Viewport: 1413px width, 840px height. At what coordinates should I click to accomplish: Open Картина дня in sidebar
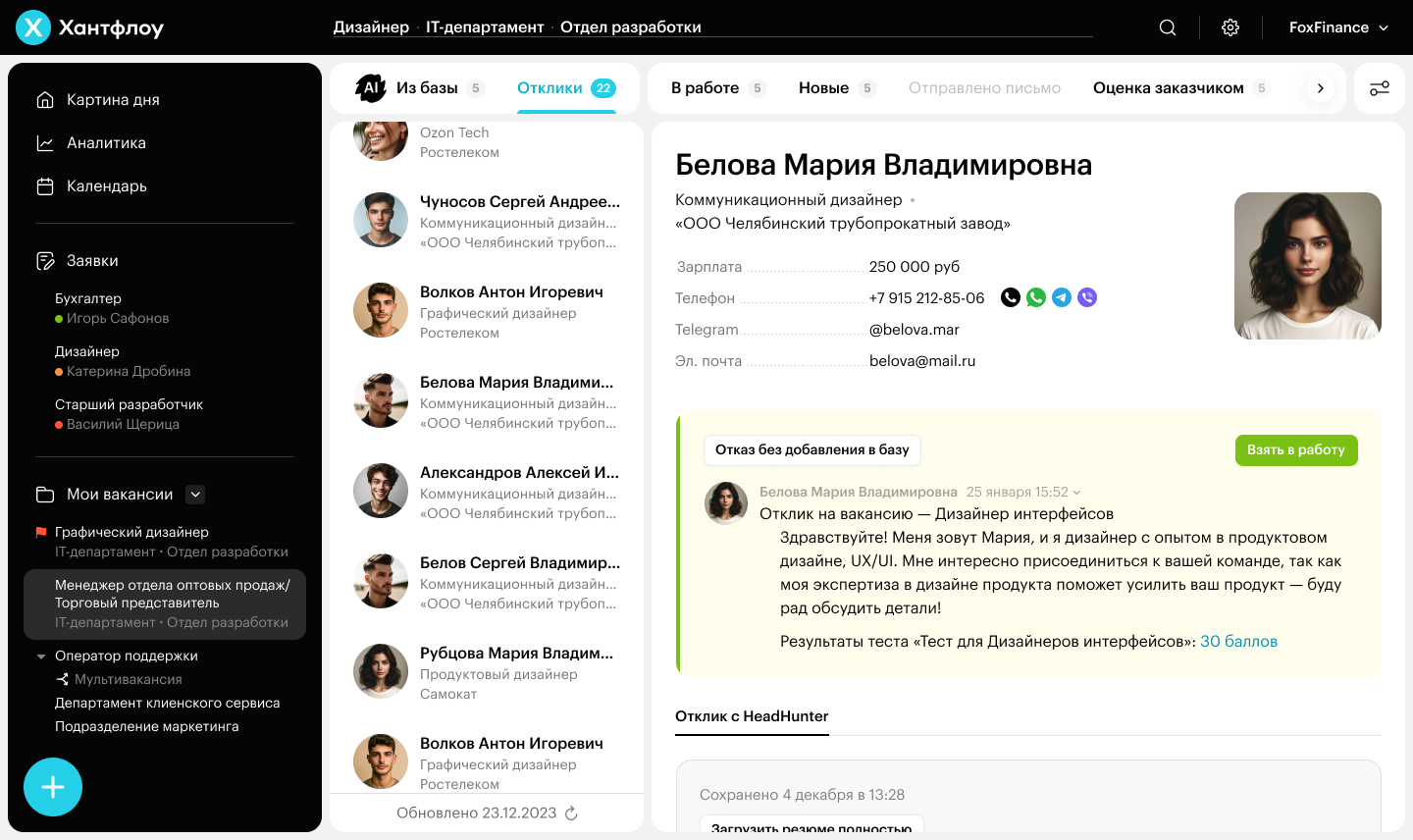113,99
